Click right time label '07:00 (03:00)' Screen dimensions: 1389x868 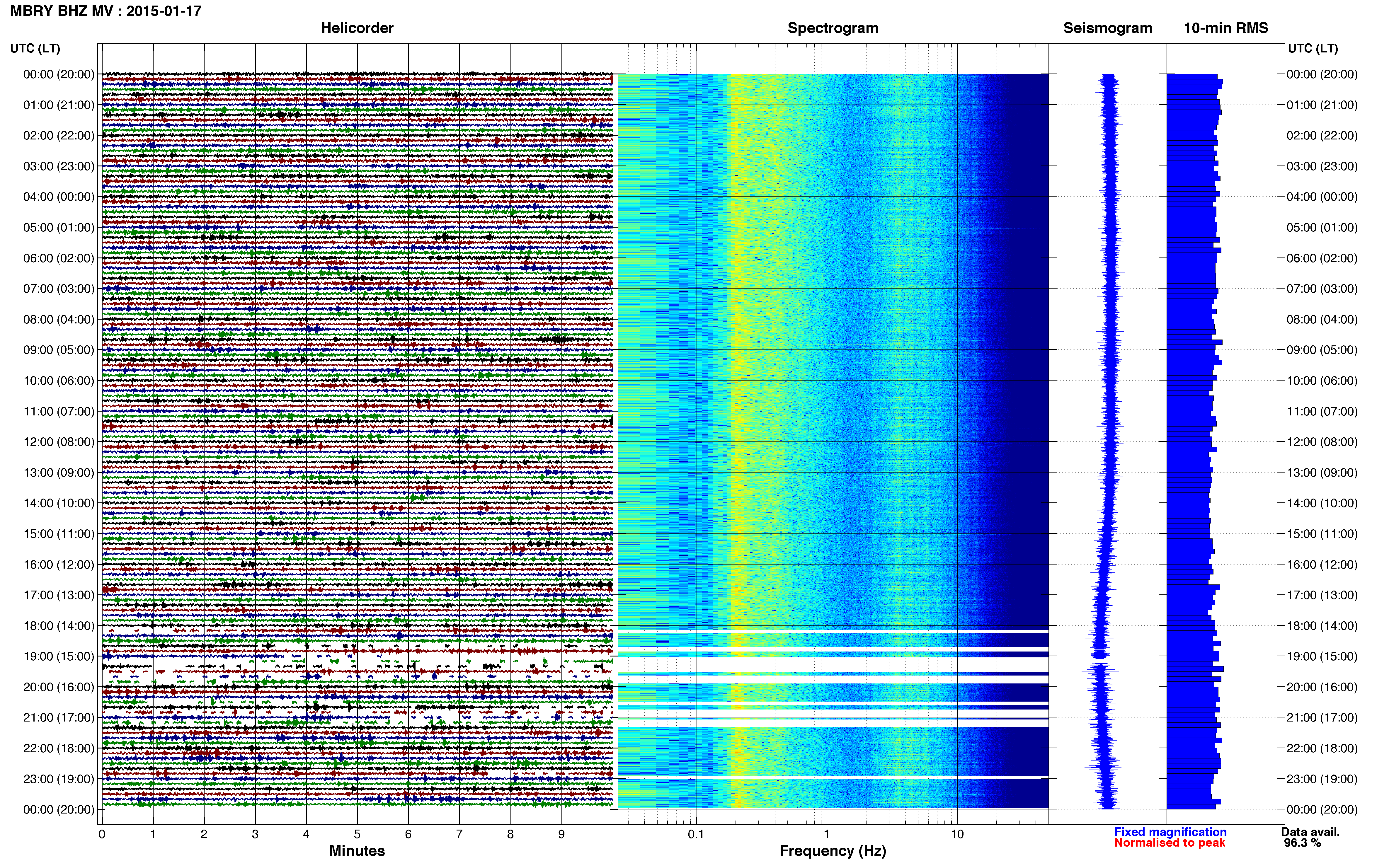tap(1322, 289)
